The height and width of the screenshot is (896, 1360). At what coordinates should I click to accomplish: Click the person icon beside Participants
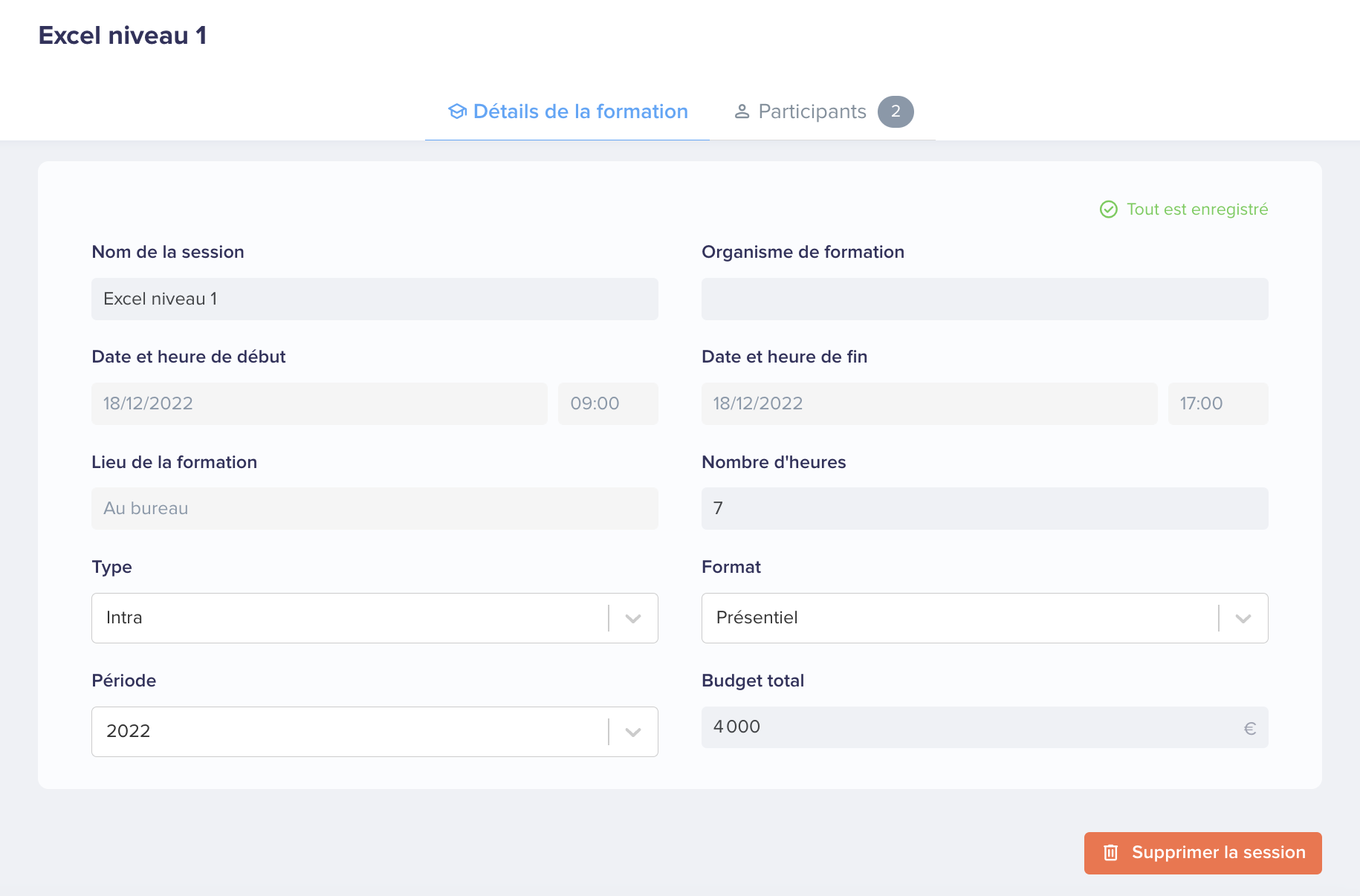742,111
